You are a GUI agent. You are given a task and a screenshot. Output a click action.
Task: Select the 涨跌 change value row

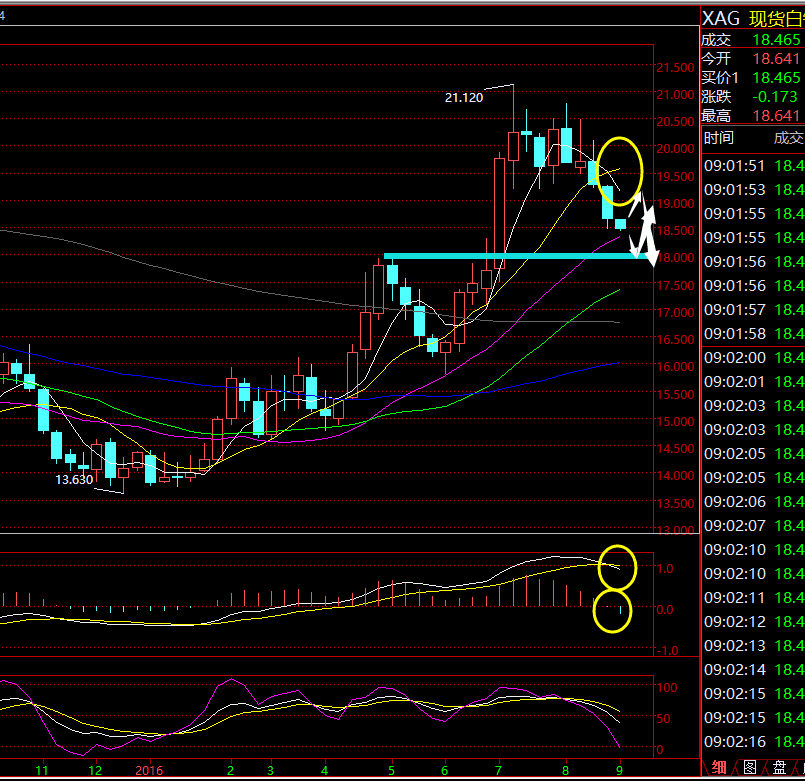tap(751, 97)
